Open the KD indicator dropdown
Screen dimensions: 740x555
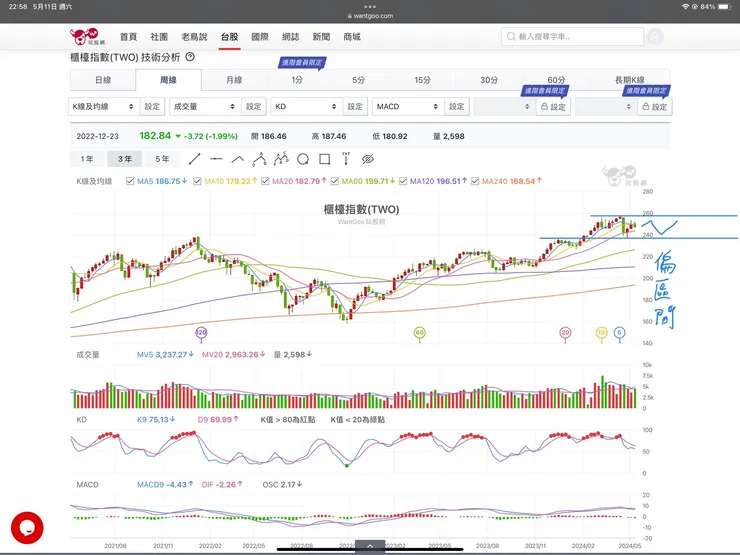pos(305,106)
